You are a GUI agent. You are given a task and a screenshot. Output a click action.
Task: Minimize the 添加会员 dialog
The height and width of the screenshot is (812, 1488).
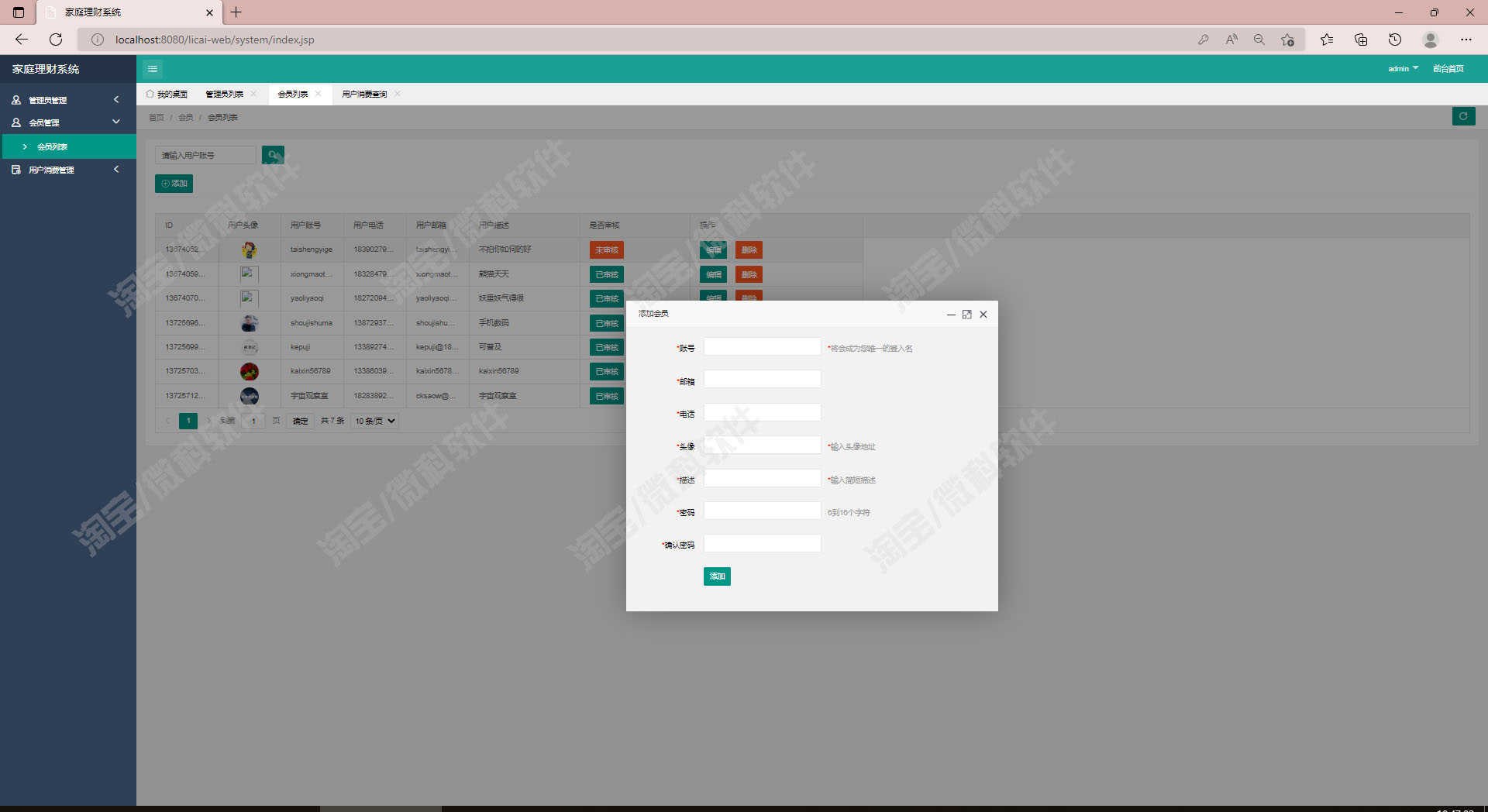pyautogui.click(x=951, y=315)
